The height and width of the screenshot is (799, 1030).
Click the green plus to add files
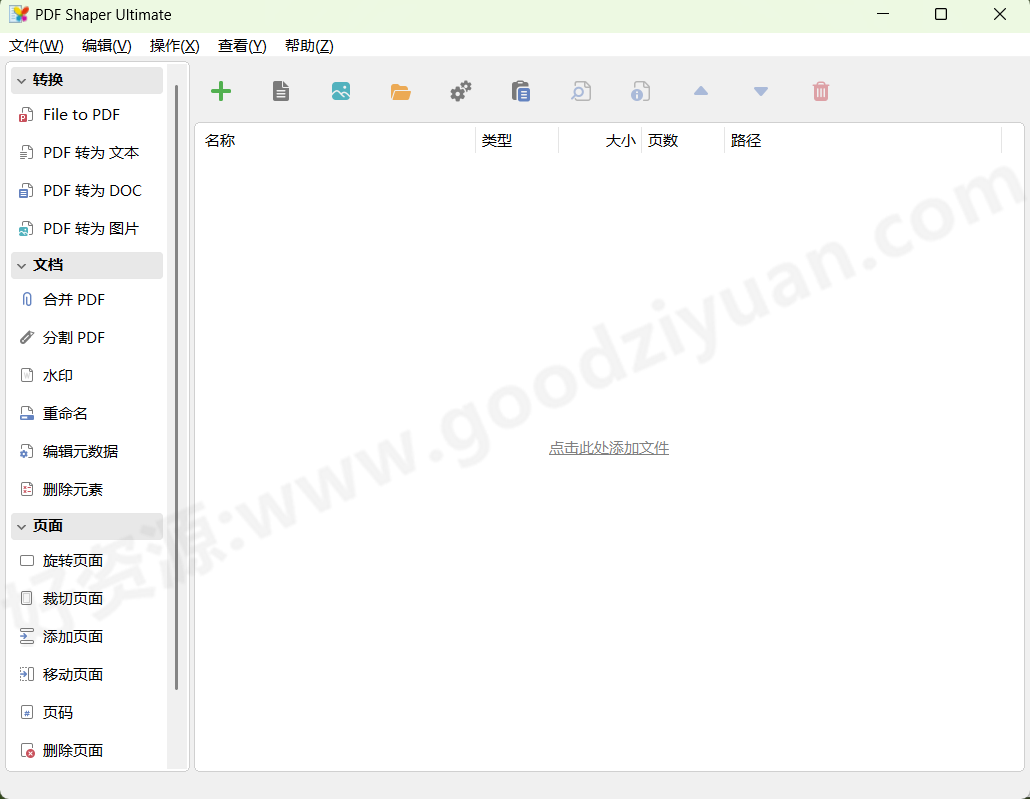tap(220, 91)
